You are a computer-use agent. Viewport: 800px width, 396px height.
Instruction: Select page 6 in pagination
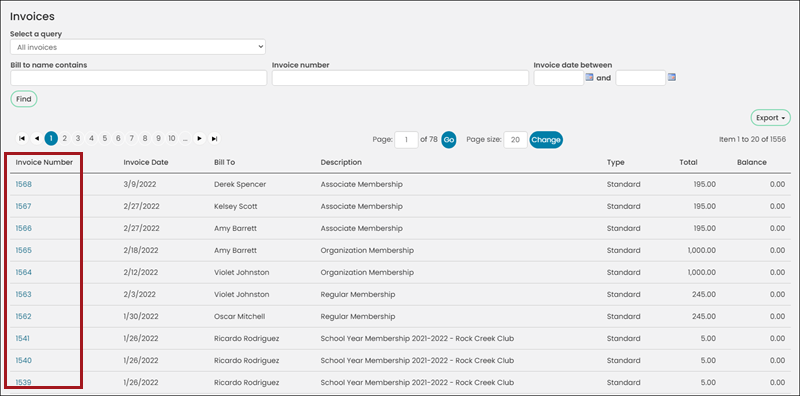click(x=118, y=138)
